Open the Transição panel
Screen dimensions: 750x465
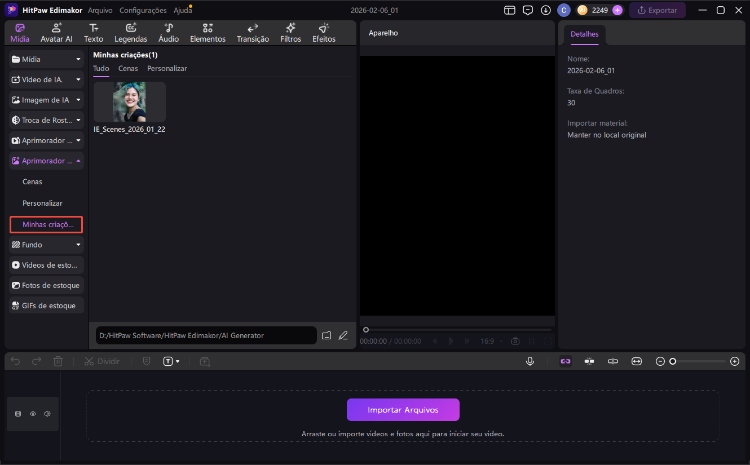pyautogui.click(x=253, y=33)
